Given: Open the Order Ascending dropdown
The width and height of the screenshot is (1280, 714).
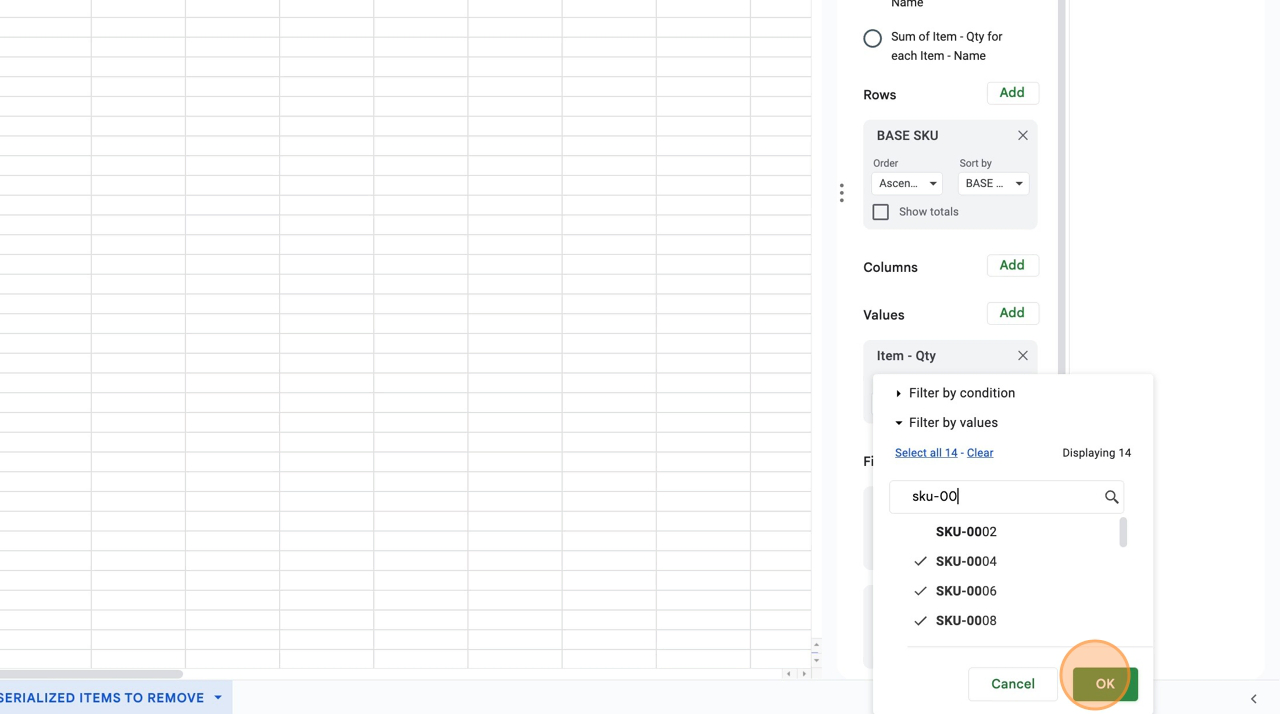Looking at the screenshot, I should 906,184.
